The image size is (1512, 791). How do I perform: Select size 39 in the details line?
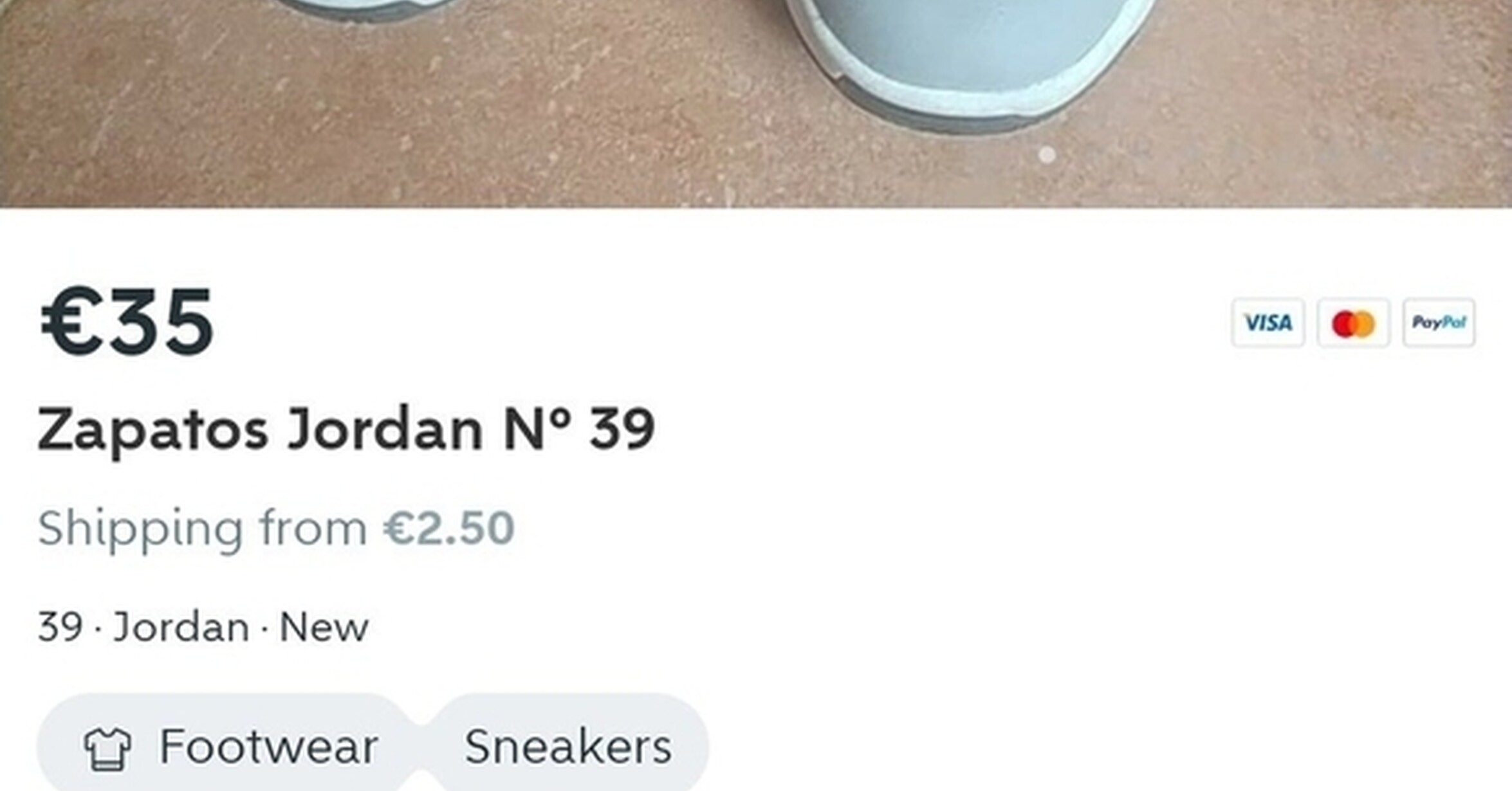(60, 627)
